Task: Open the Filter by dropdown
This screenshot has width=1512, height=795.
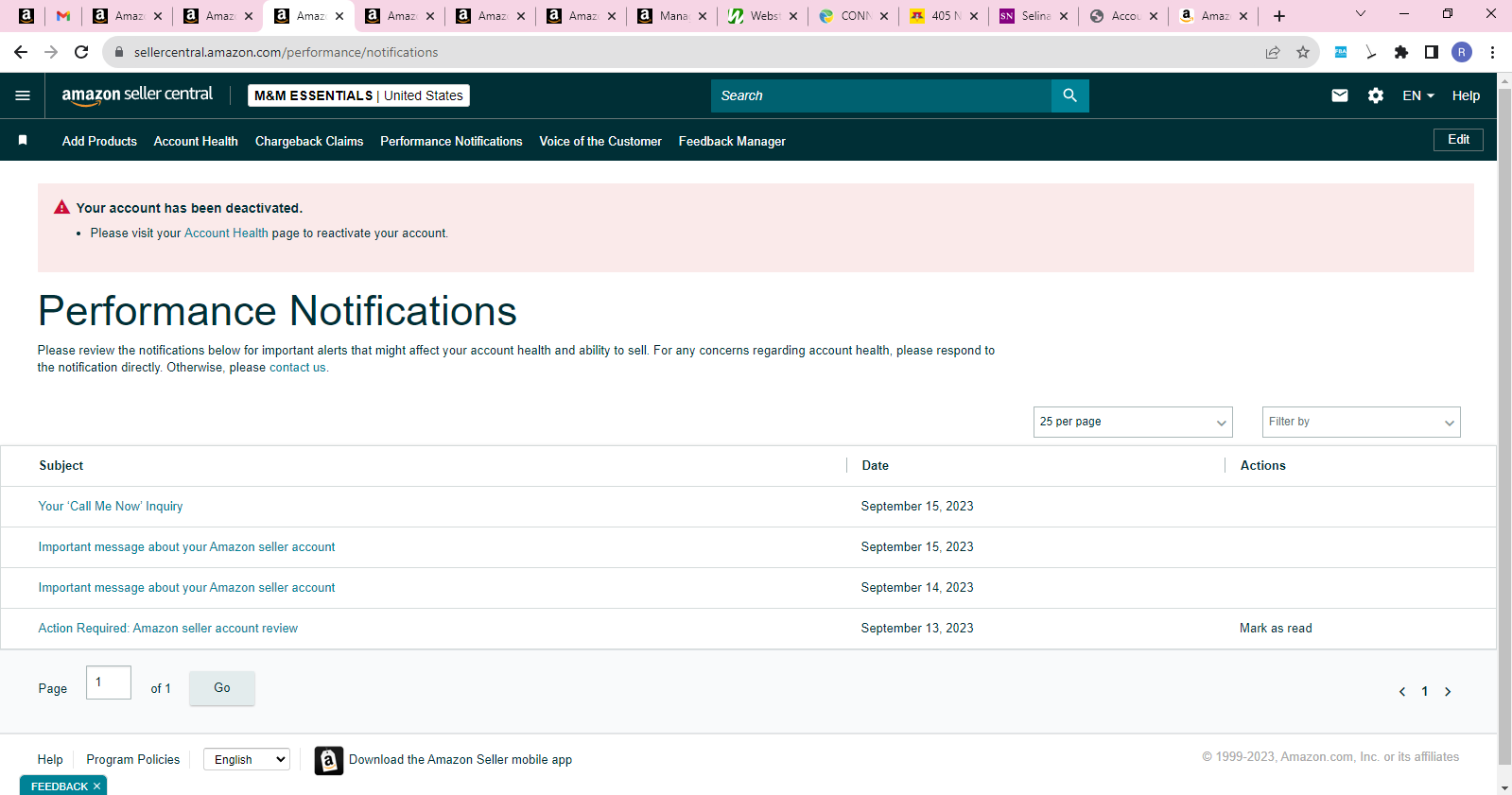Action: click(1362, 422)
